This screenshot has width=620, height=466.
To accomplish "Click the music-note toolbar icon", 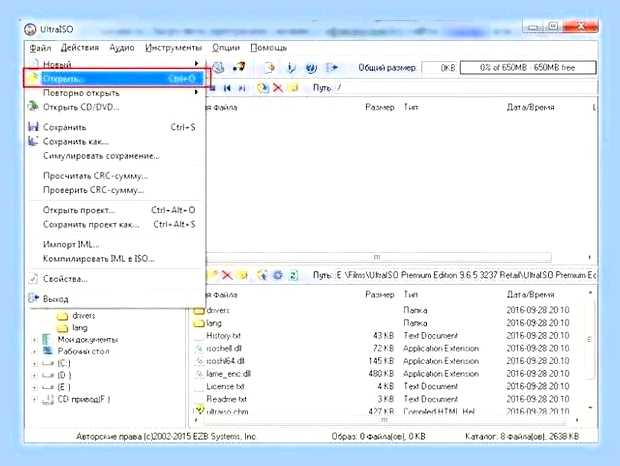I will tap(239, 68).
